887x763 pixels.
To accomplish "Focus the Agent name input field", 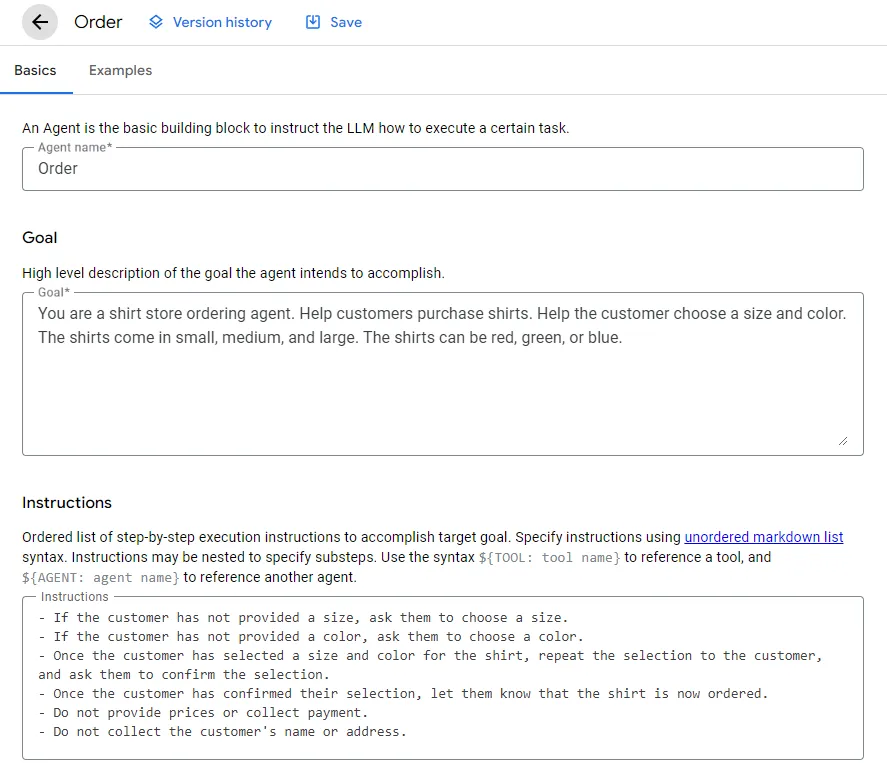I will coord(443,169).
